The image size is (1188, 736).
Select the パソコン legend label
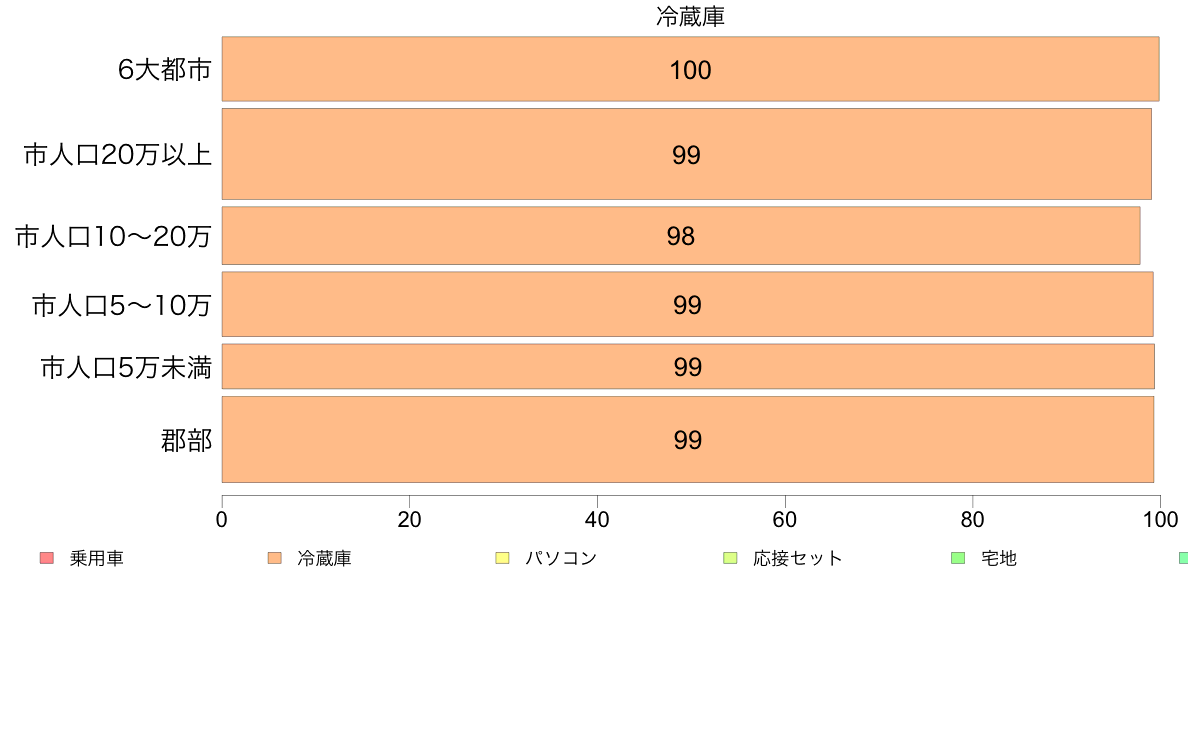pyautogui.click(x=561, y=559)
